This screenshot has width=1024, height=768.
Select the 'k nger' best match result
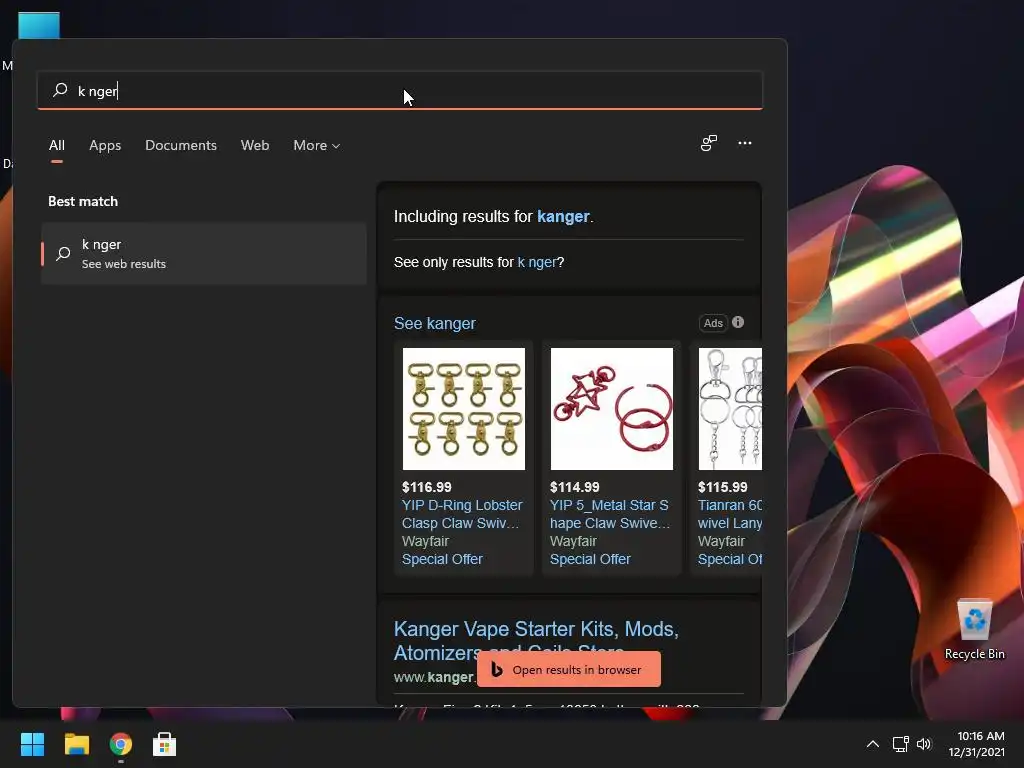click(204, 253)
